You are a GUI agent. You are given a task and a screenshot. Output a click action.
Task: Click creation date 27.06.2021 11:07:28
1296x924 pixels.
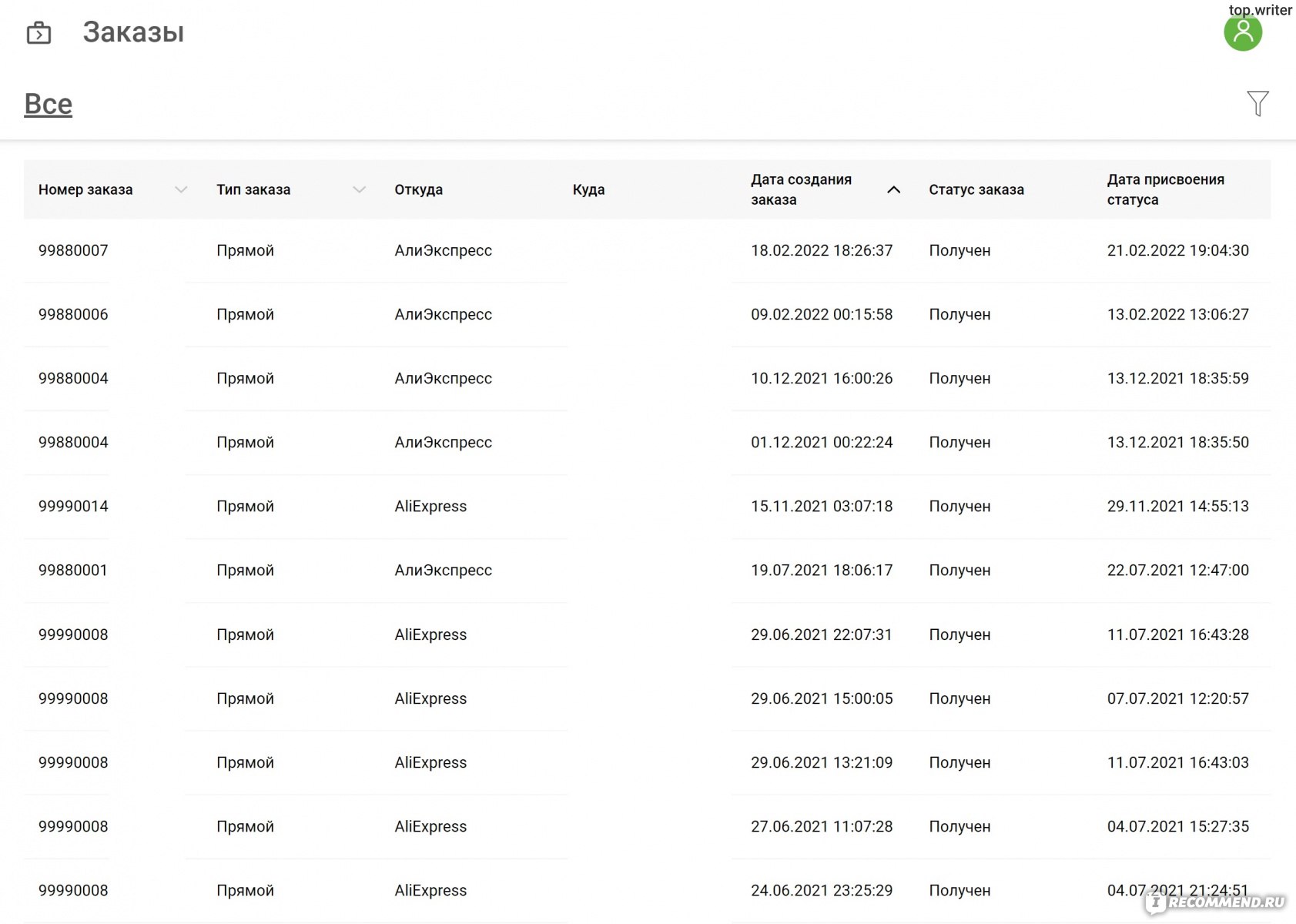coord(822,826)
